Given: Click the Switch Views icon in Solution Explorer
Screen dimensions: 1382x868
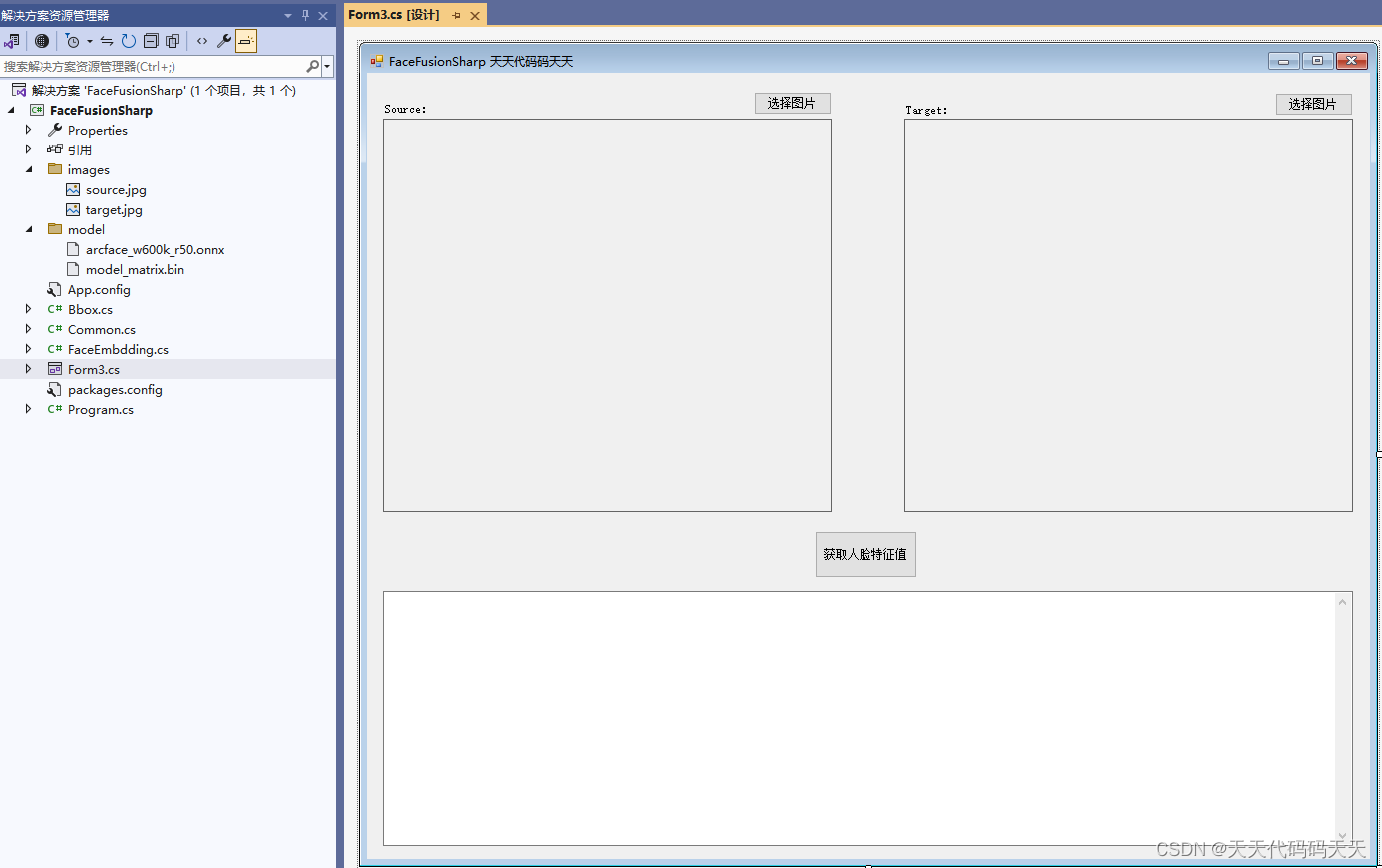Looking at the screenshot, I should 12,41.
